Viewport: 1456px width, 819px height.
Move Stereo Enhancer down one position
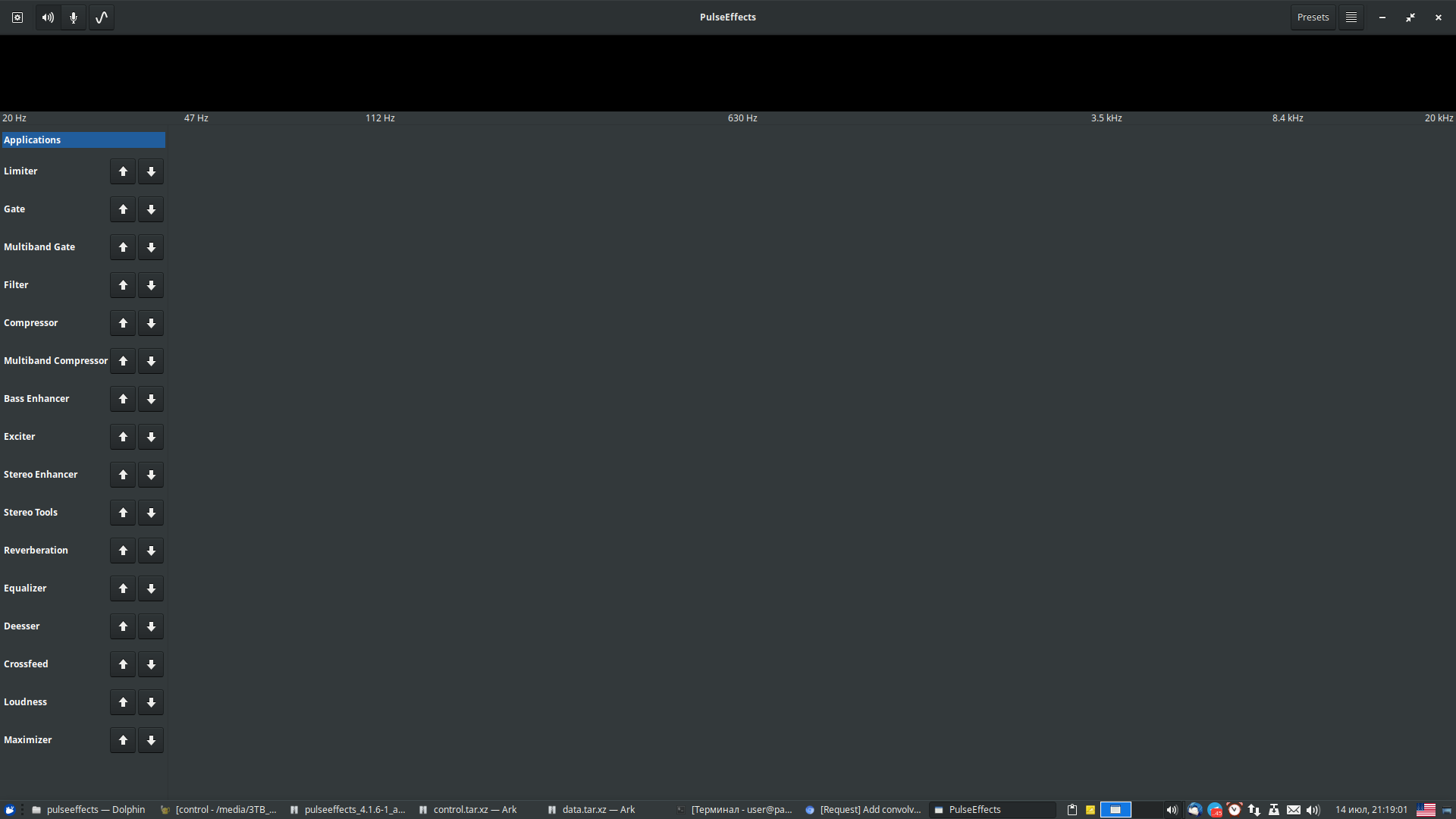click(151, 475)
